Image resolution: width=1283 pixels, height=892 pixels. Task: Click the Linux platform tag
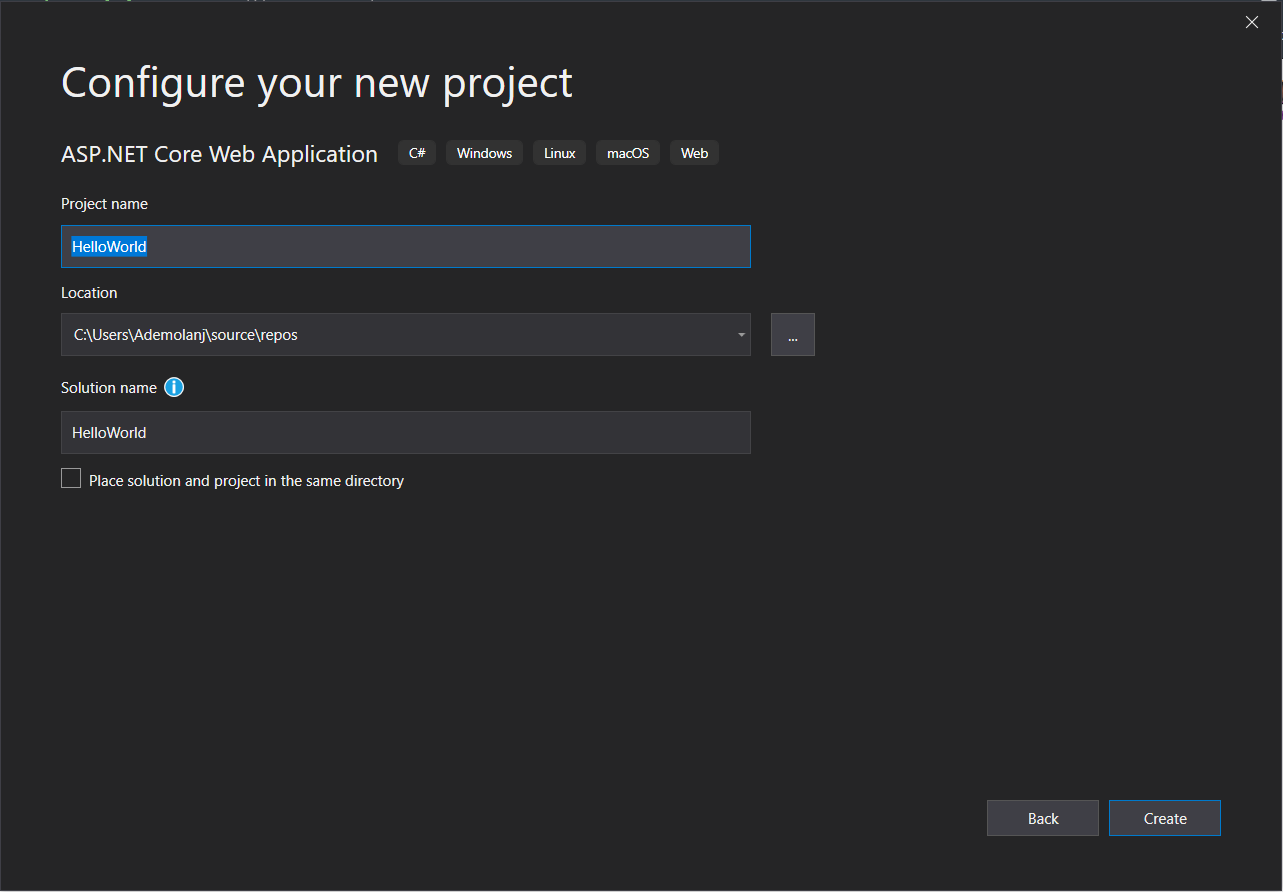coord(558,152)
